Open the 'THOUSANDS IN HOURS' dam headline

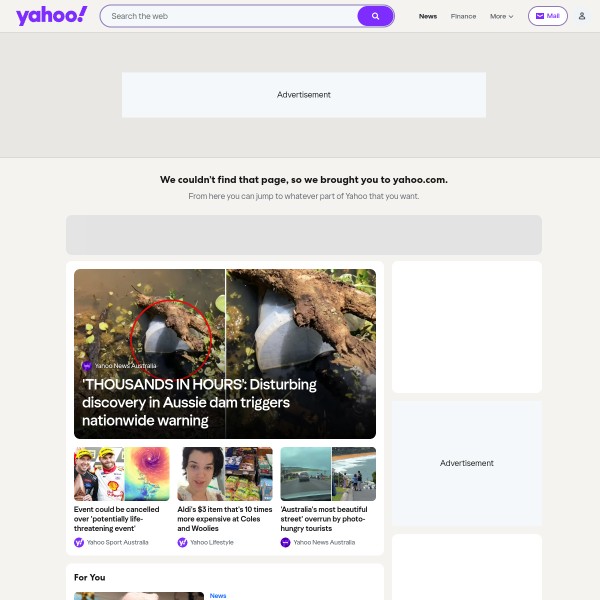[199, 402]
